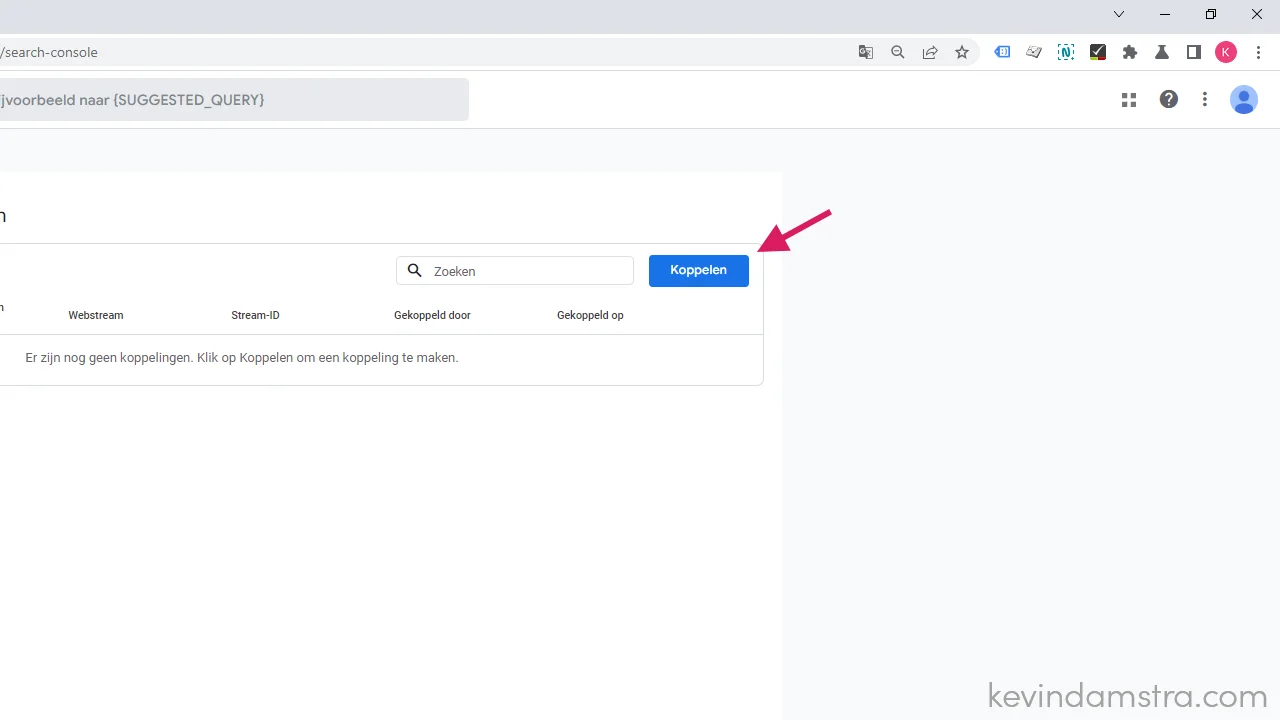Open the blue tag extension icon
Screen dimensions: 1280x720
(x=1002, y=52)
